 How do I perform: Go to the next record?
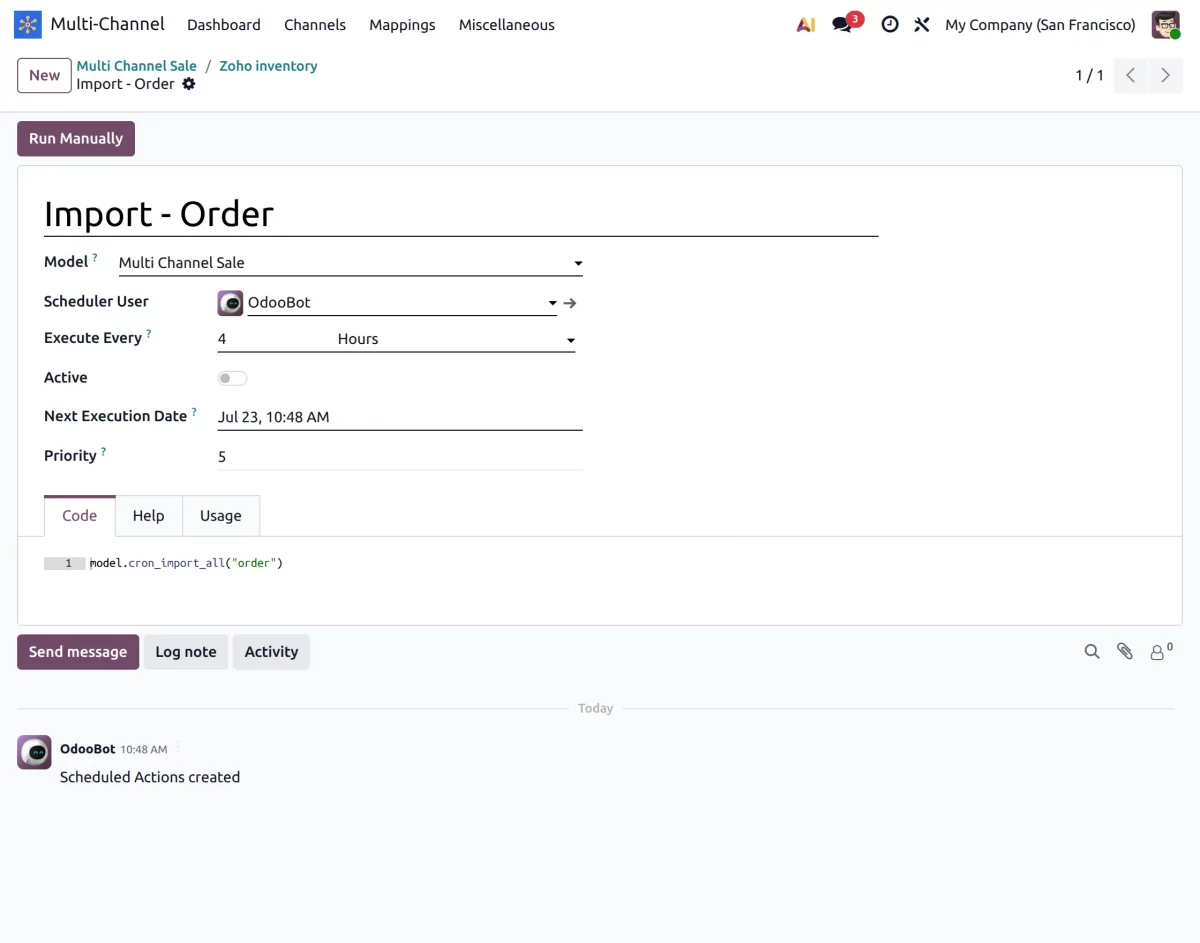pyautogui.click(x=1165, y=75)
